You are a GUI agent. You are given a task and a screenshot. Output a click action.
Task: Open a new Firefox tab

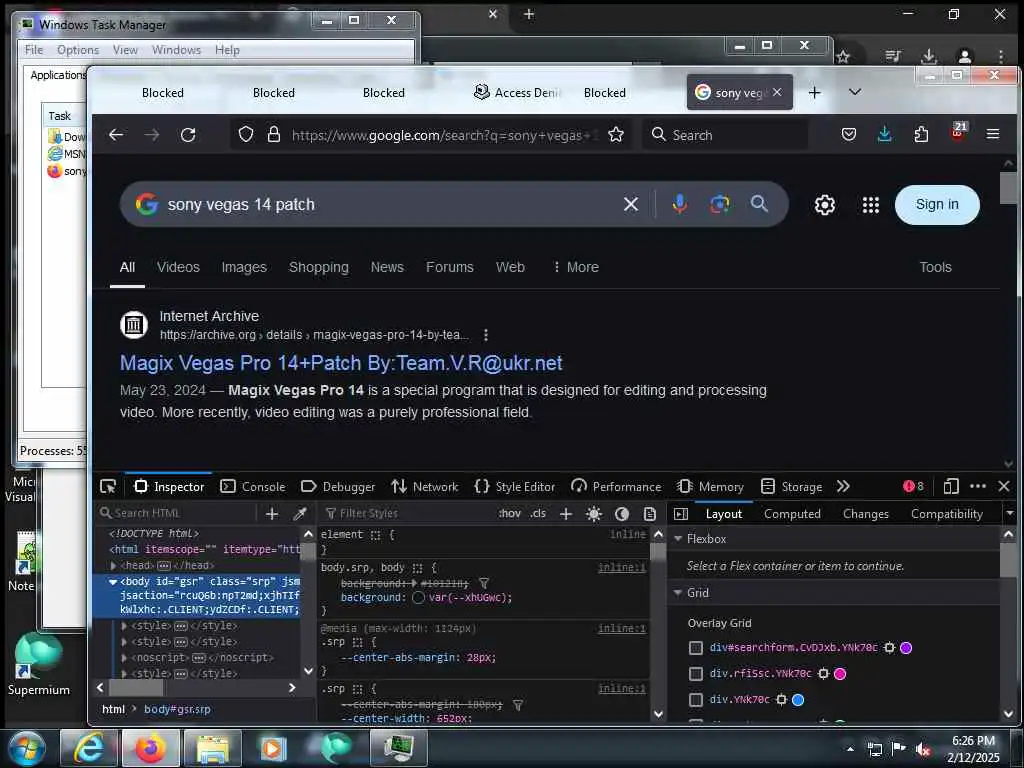[814, 93]
